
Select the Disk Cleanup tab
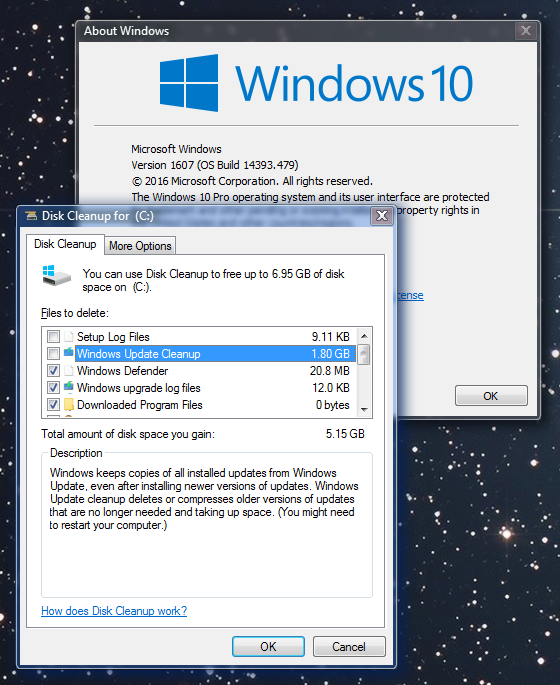point(65,244)
